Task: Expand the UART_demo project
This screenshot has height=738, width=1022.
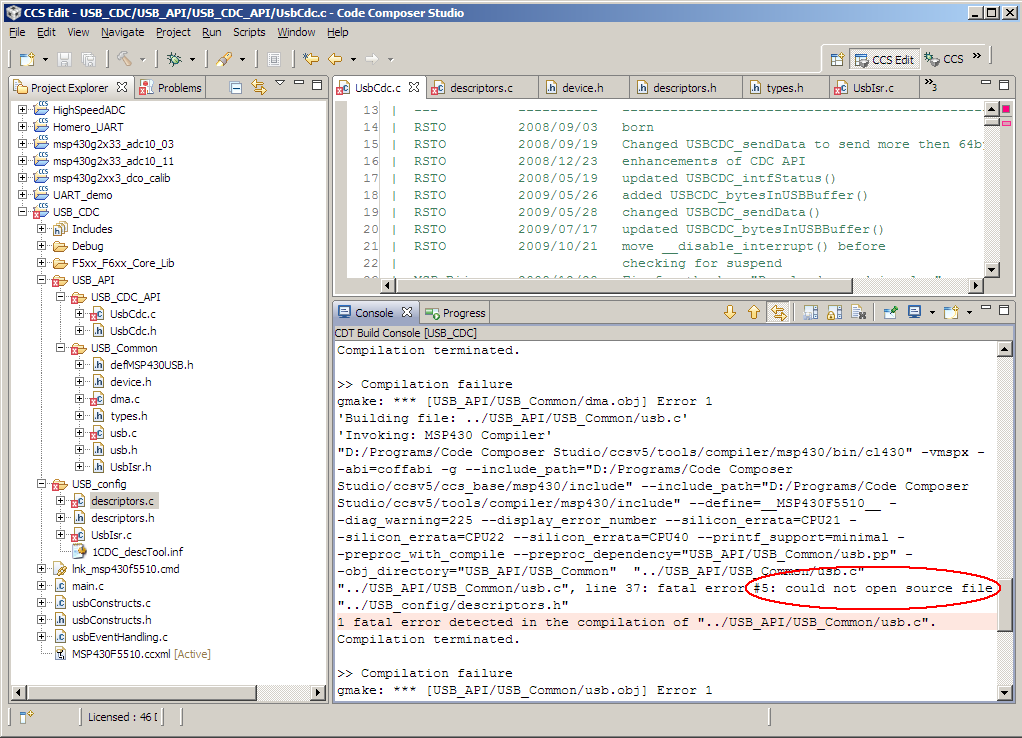Action: click(x=22, y=194)
